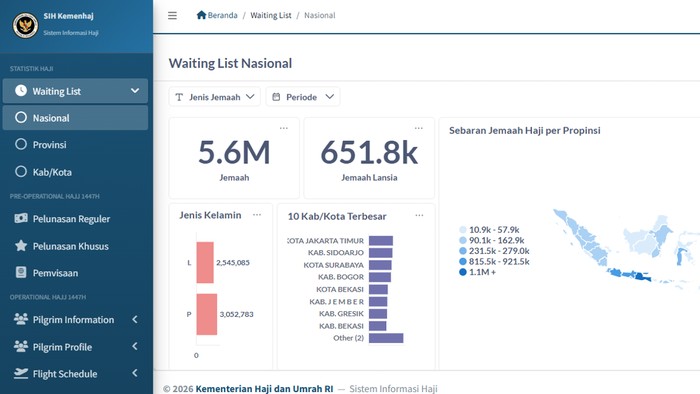
Task: Click the Kemenhaj Garuda logo
Action: (x=25, y=25)
